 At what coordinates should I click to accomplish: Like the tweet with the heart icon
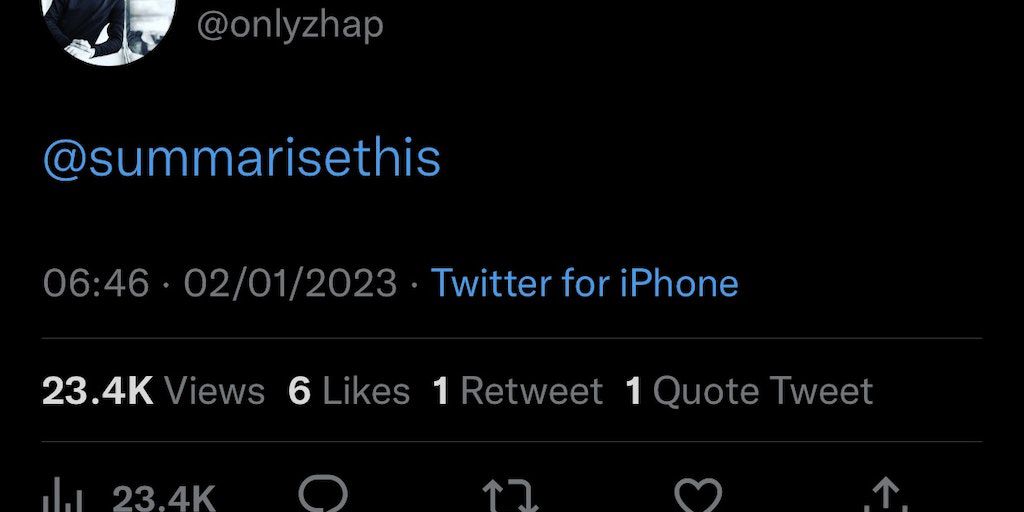point(697,496)
